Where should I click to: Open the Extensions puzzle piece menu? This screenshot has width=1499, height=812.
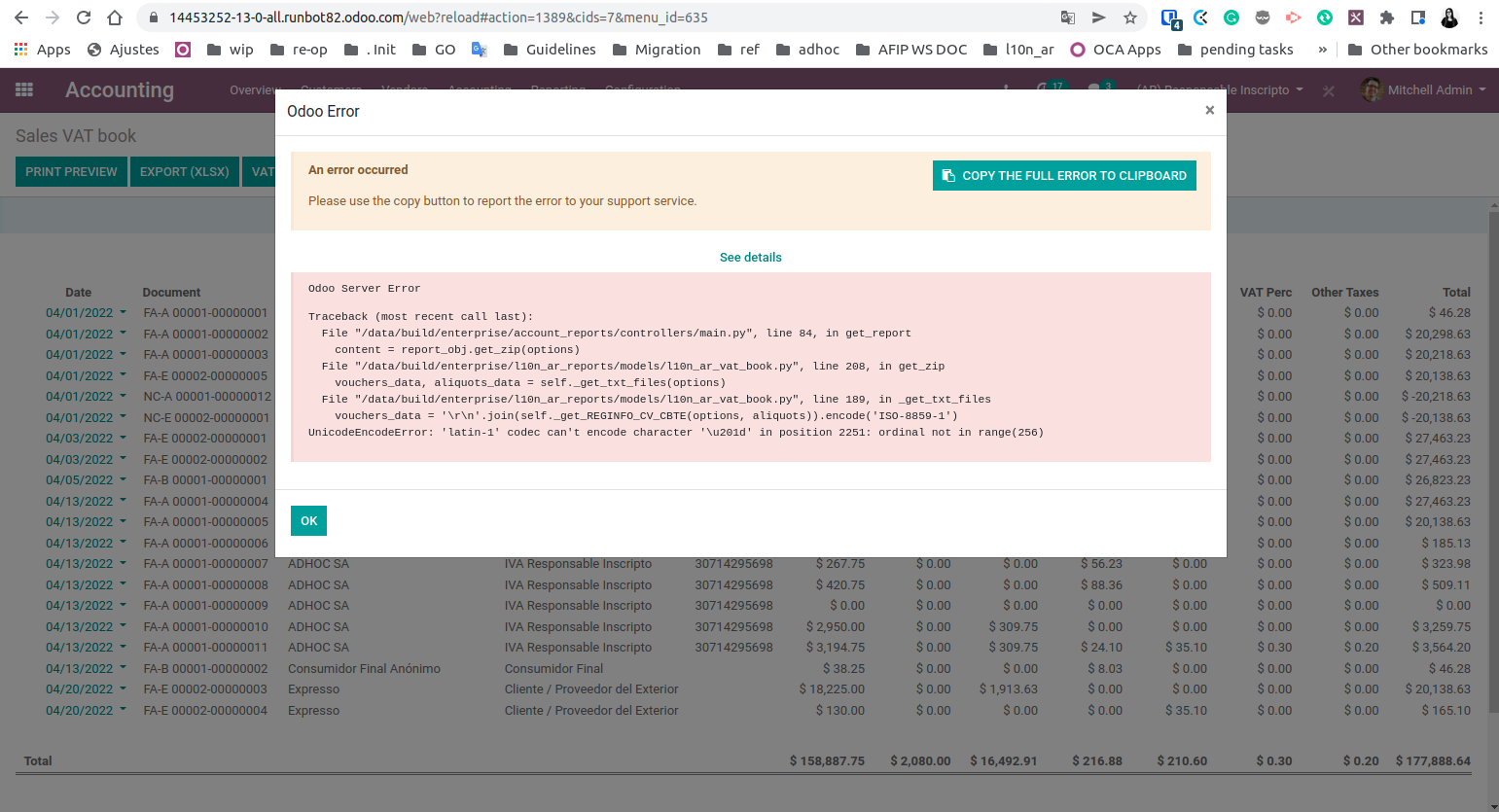(x=1387, y=18)
